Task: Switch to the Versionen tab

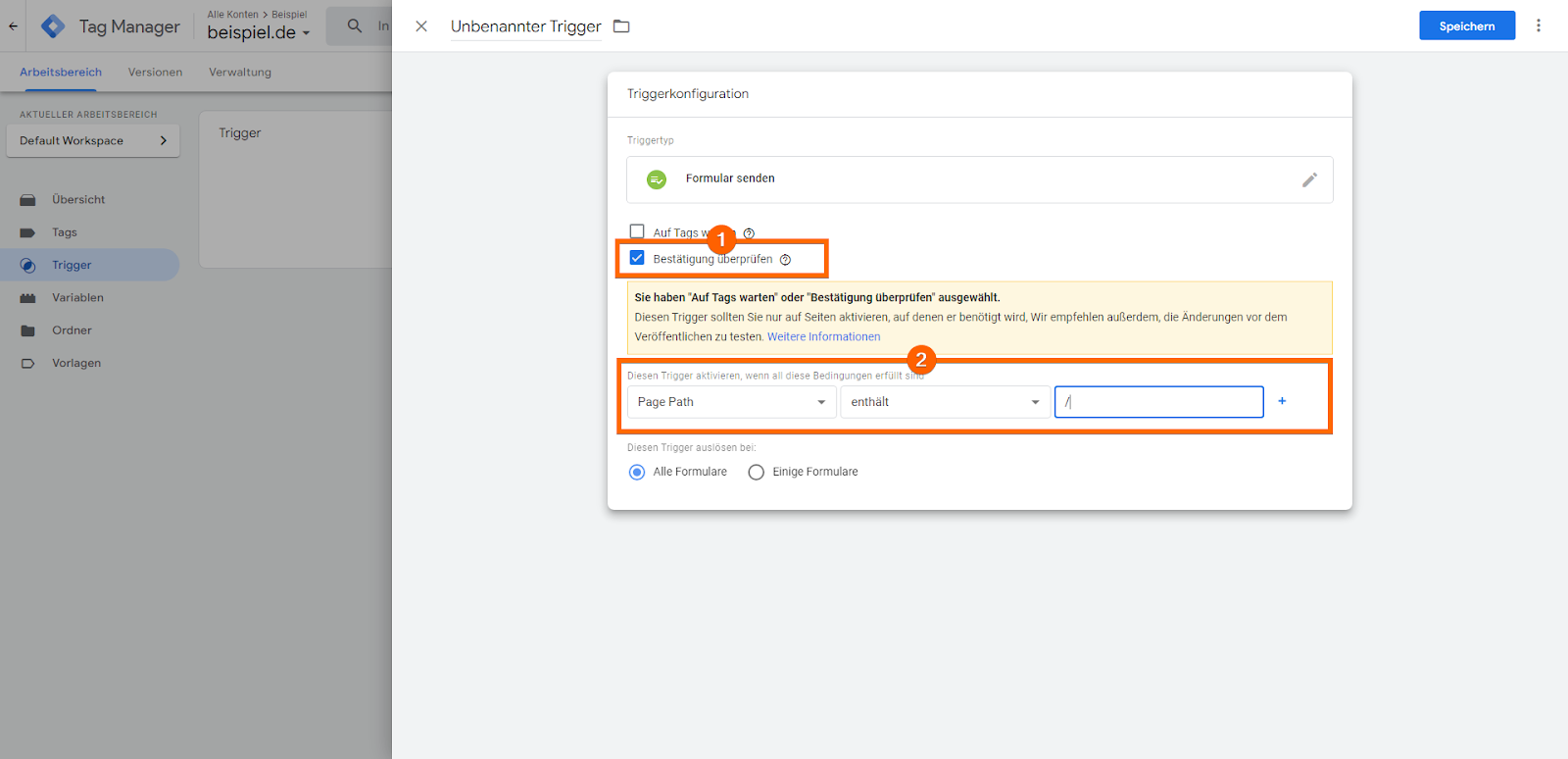Action: coord(155,73)
